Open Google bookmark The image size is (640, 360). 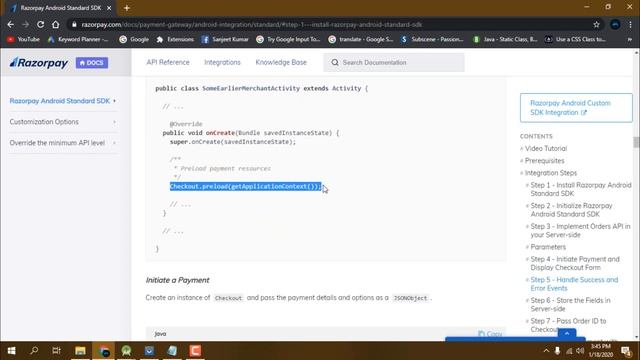click(134, 39)
